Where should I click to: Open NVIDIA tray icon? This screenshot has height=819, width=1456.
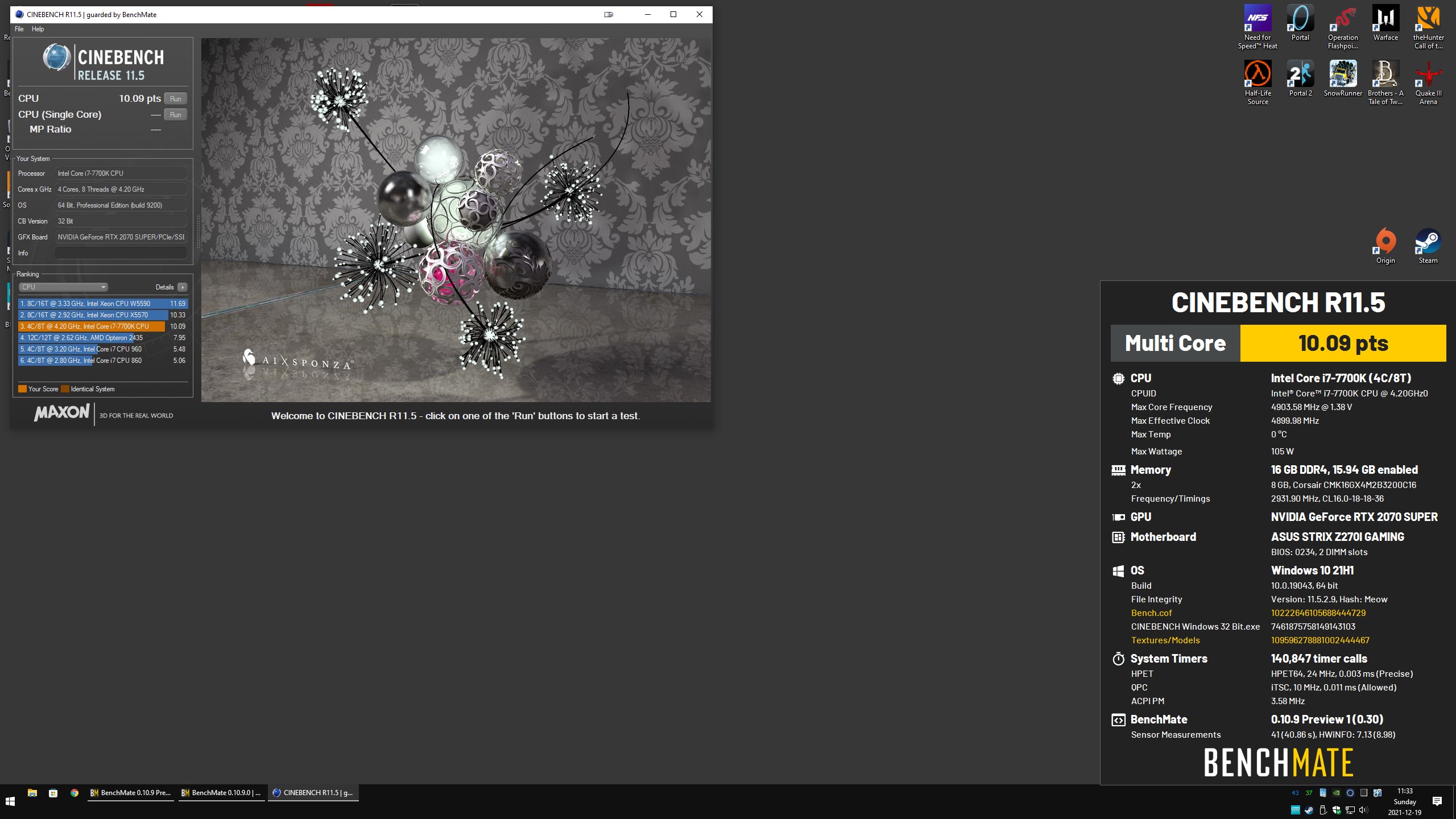coord(1337,793)
